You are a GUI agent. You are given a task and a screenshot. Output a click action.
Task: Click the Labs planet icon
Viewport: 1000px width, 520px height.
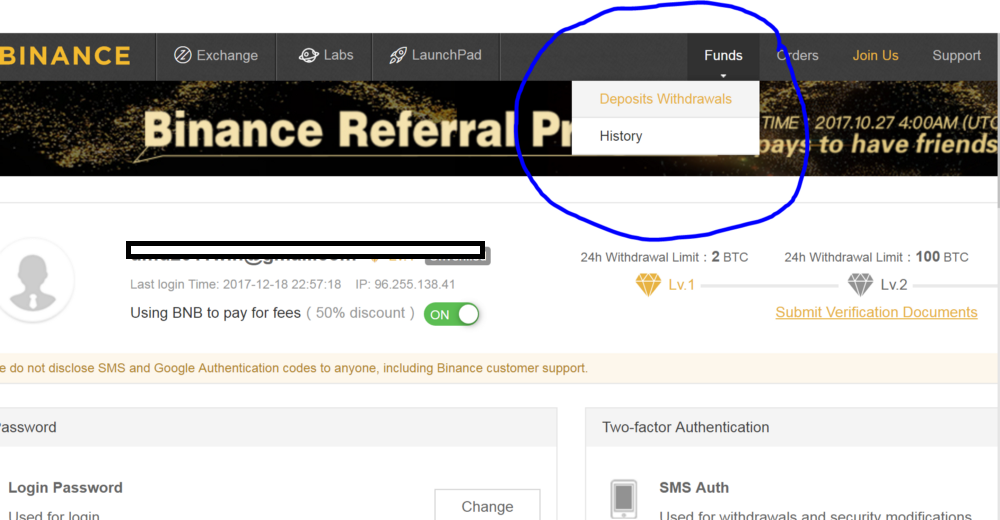tap(309, 56)
